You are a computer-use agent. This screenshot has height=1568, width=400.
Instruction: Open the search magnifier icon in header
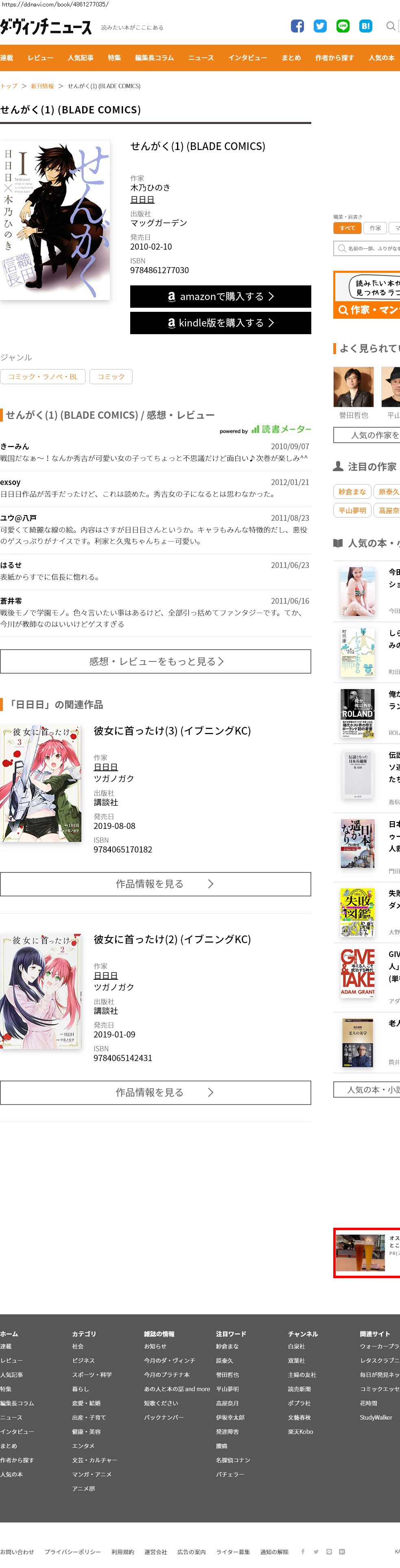390,26
